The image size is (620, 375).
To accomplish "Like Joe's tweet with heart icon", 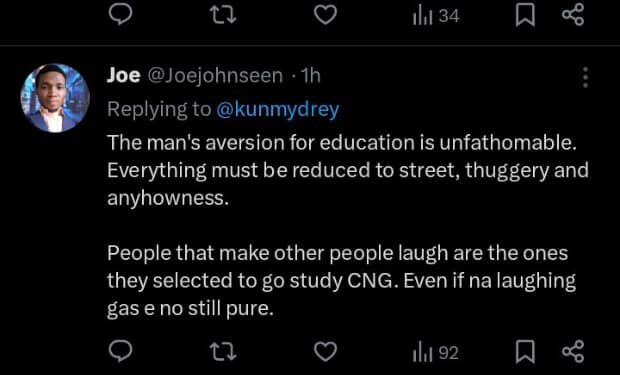I will pos(325,352).
